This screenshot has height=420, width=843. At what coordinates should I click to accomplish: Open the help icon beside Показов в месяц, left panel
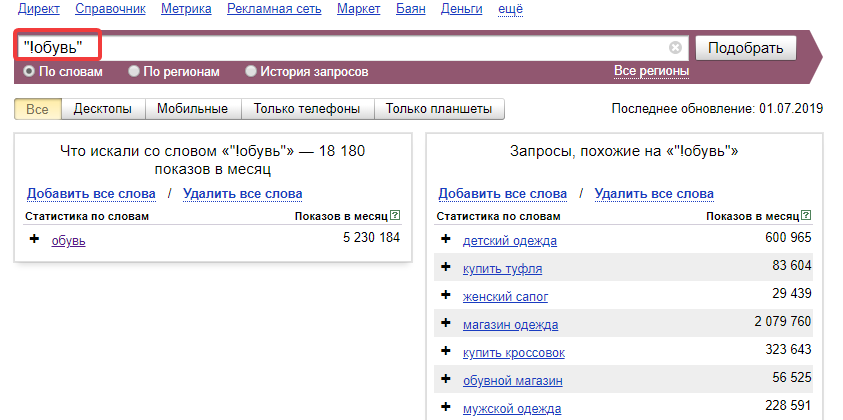tap(396, 216)
